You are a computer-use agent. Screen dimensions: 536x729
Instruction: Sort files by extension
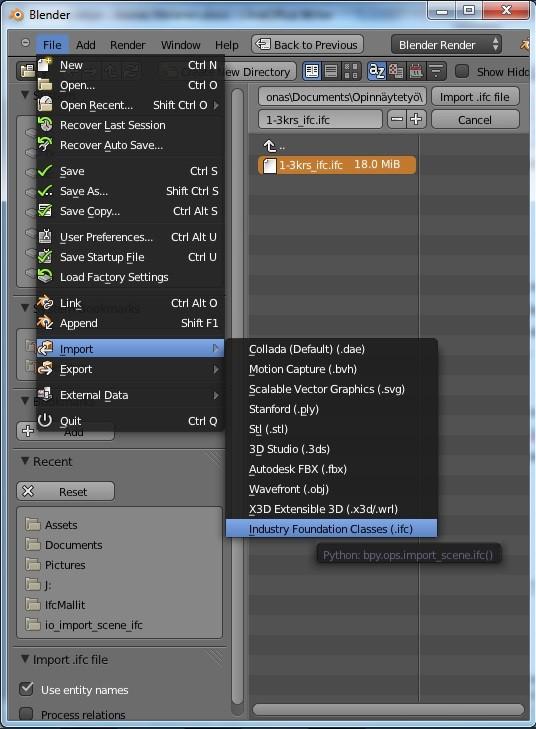coord(396,71)
